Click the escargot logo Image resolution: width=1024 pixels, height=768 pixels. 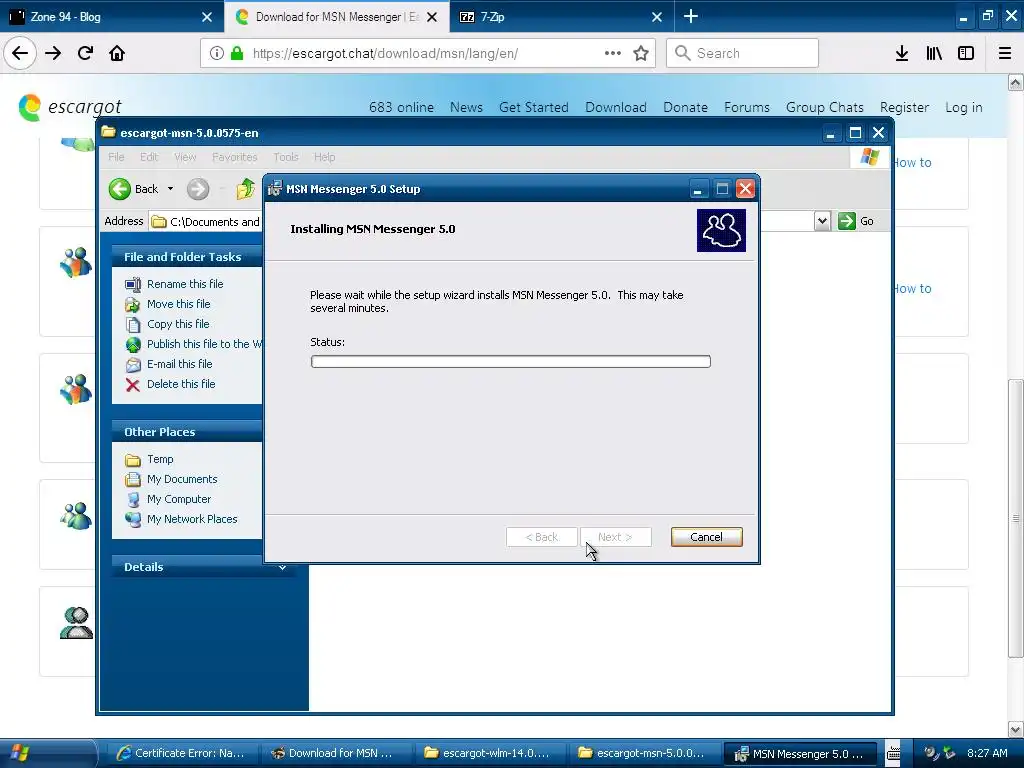(x=70, y=107)
